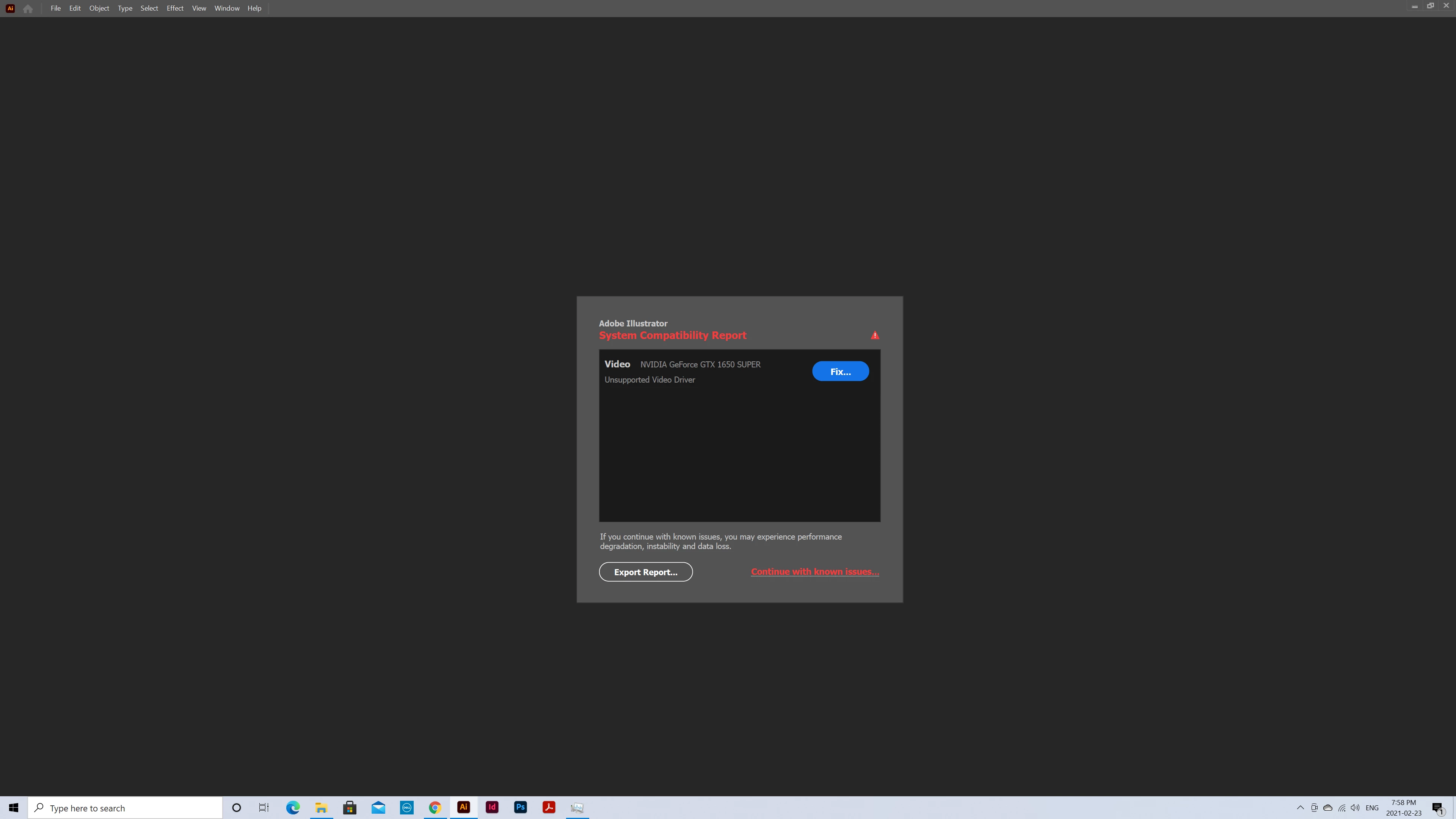The height and width of the screenshot is (819, 1456).
Task: Open the File menu
Action: [55, 8]
